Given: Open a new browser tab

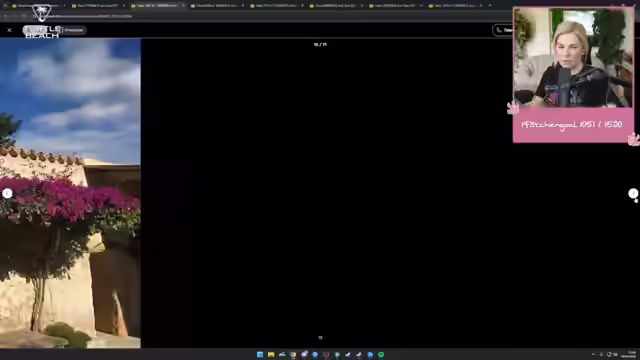Looking at the screenshot, I should 490,6.
